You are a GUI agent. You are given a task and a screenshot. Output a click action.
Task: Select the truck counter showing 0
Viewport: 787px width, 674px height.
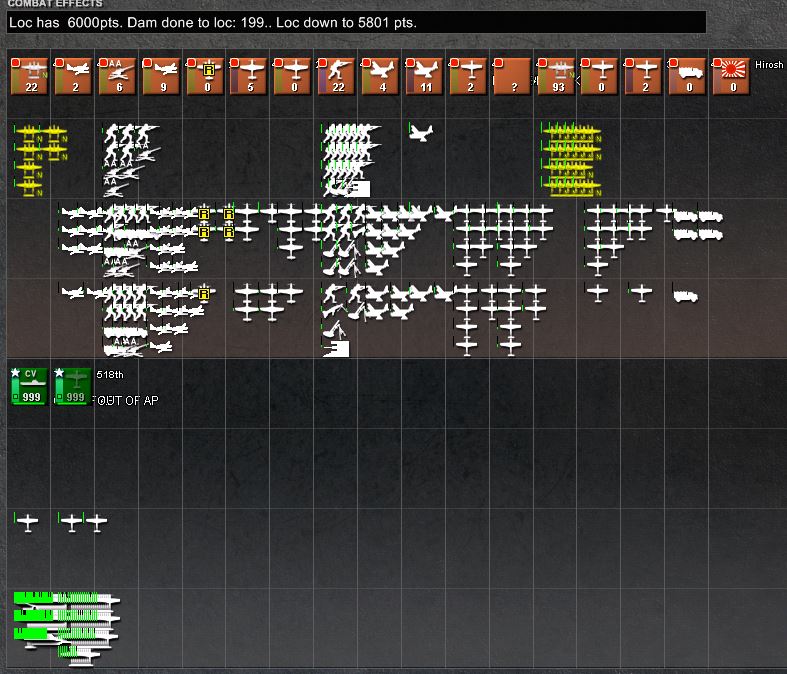click(x=688, y=76)
